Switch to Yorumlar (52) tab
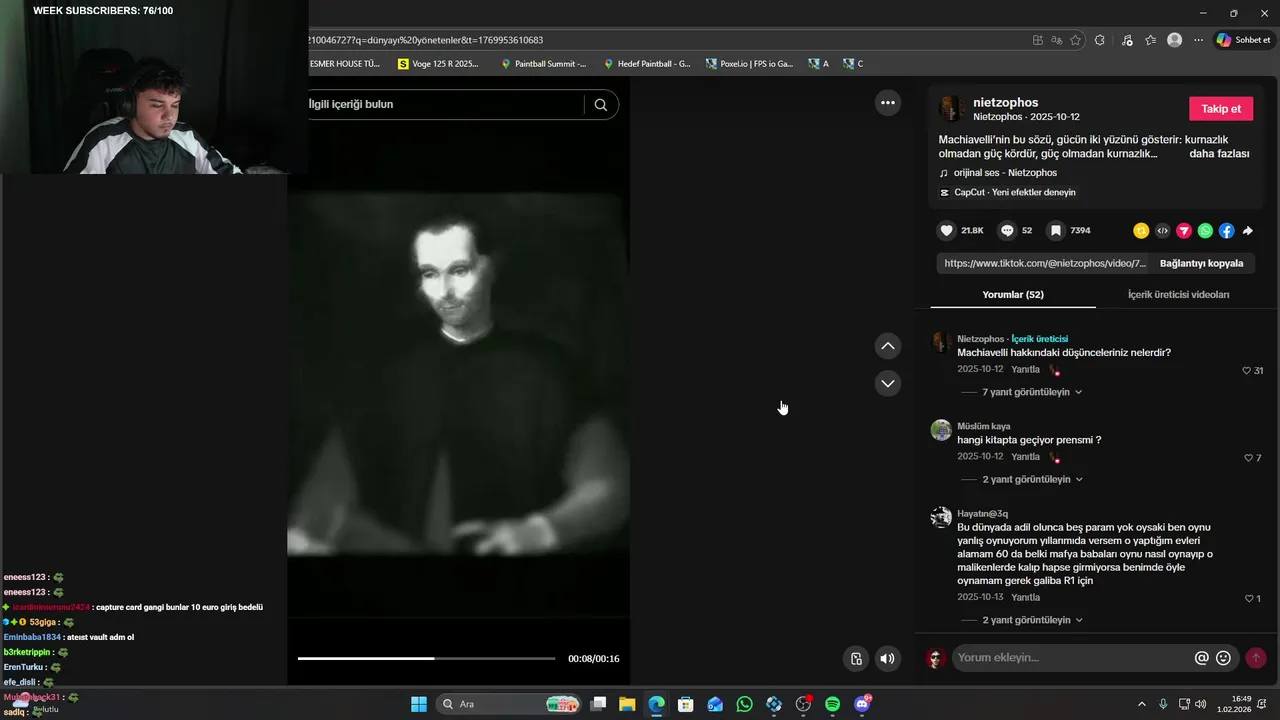Image resolution: width=1280 pixels, height=720 pixels. click(1013, 295)
